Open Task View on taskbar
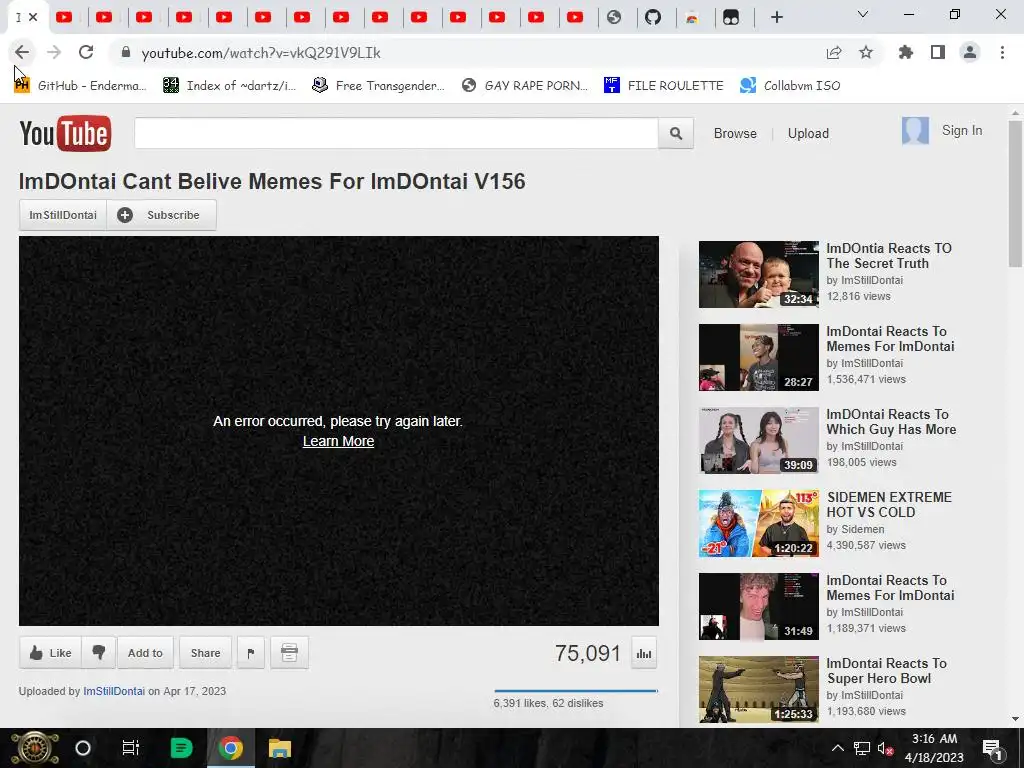The height and width of the screenshot is (768, 1024). pyautogui.click(x=131, y=748)
